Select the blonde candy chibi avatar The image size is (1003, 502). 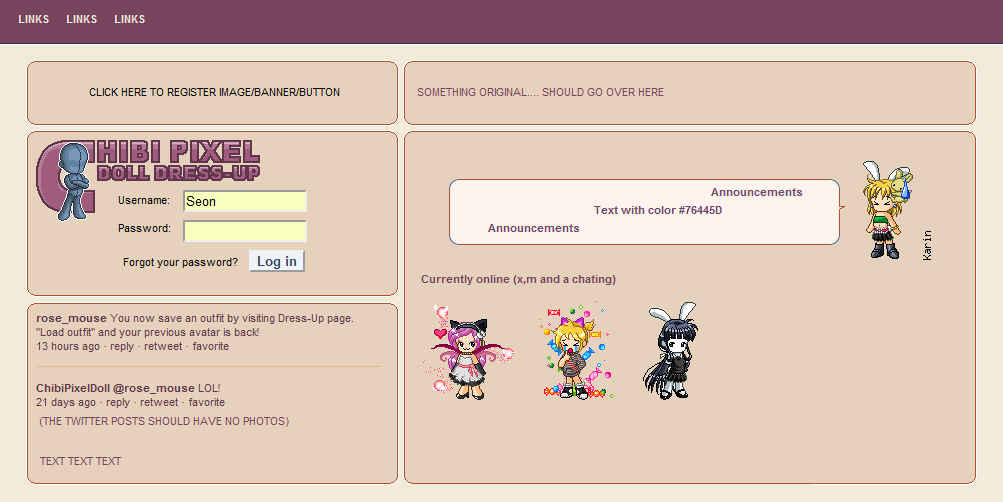pyautogui.click(x=574, y=351)
